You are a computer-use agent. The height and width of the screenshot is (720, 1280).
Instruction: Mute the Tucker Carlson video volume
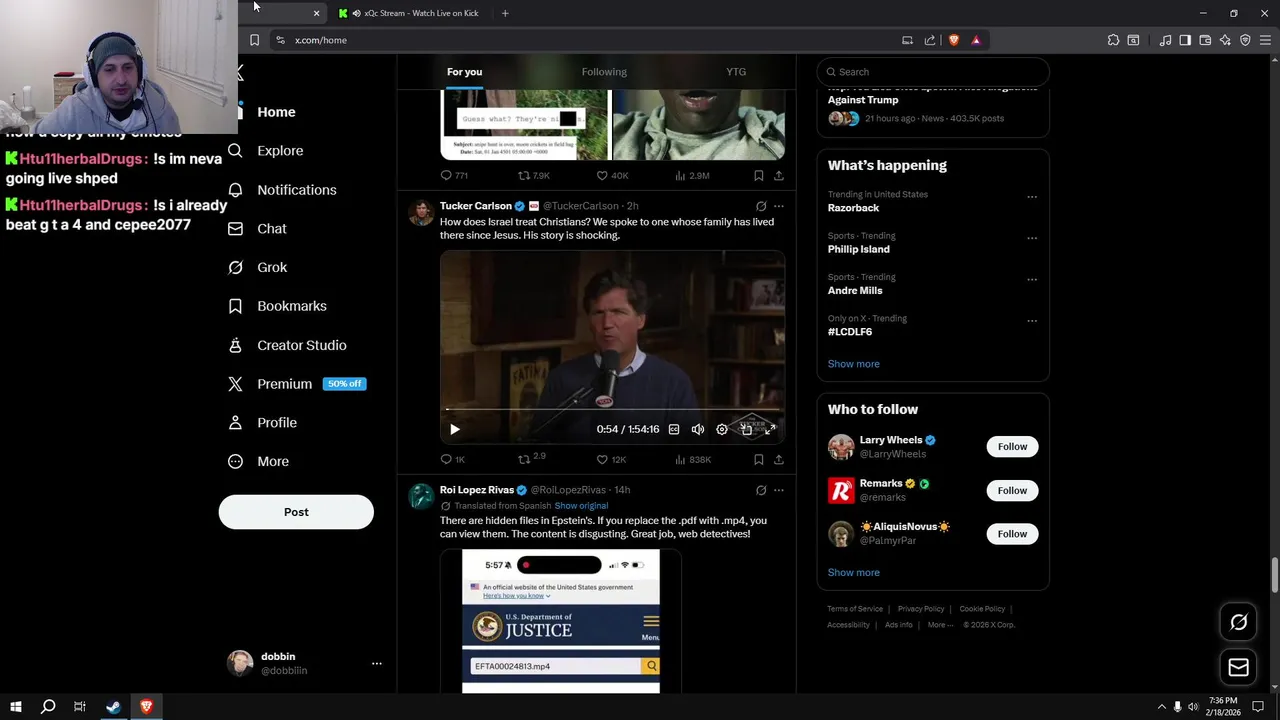pyautogui.click(x=698, y=429)
